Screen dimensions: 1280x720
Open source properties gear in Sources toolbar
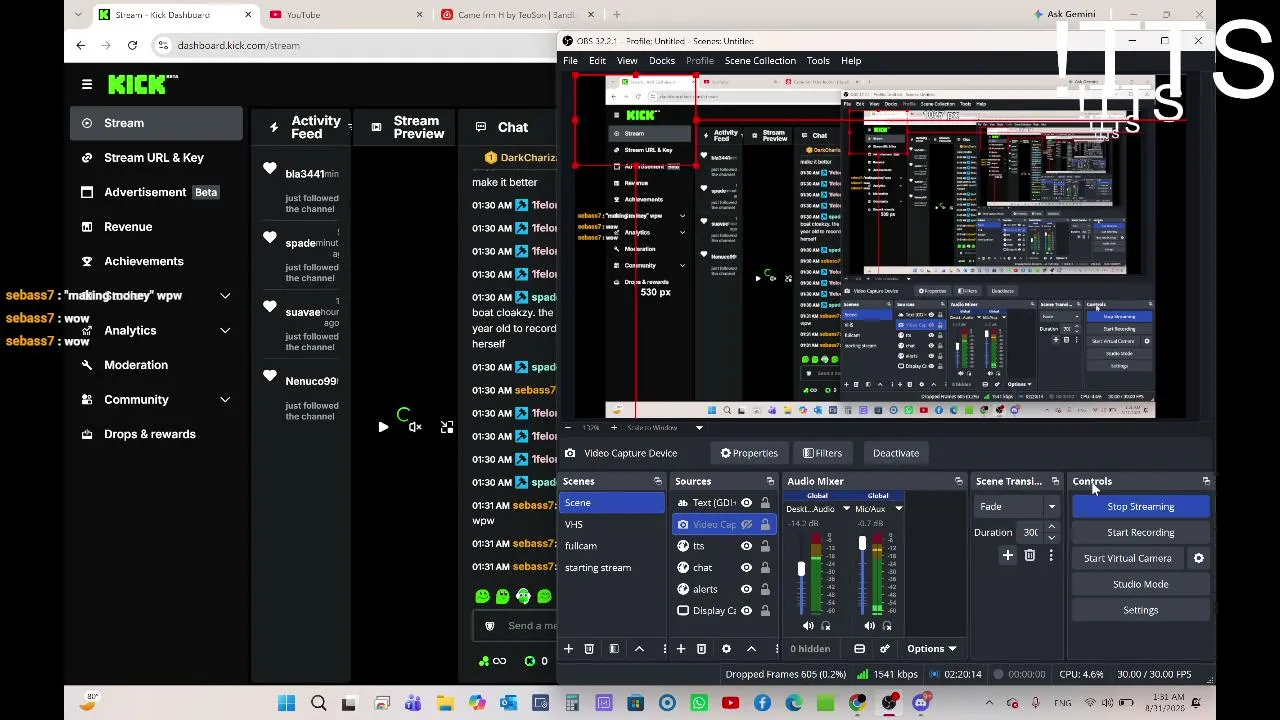click(727, 649)
